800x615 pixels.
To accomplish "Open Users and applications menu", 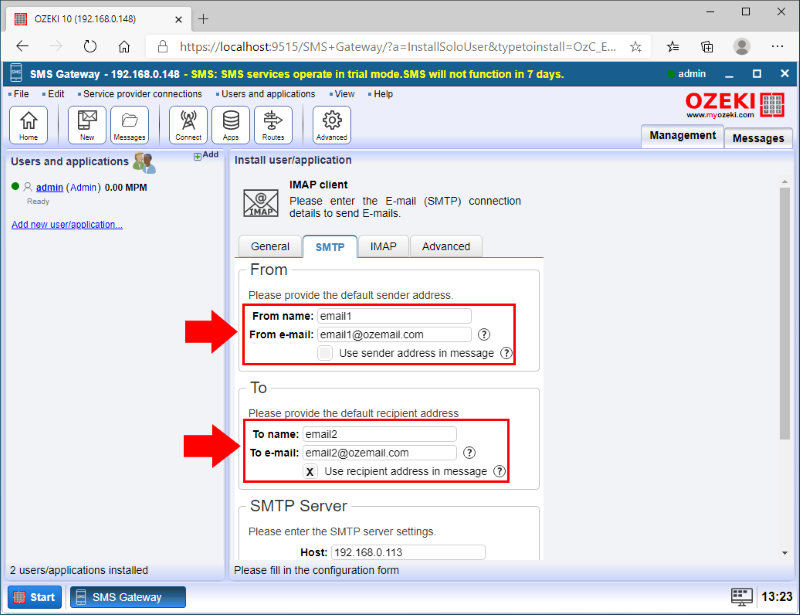I will [268, 94].
